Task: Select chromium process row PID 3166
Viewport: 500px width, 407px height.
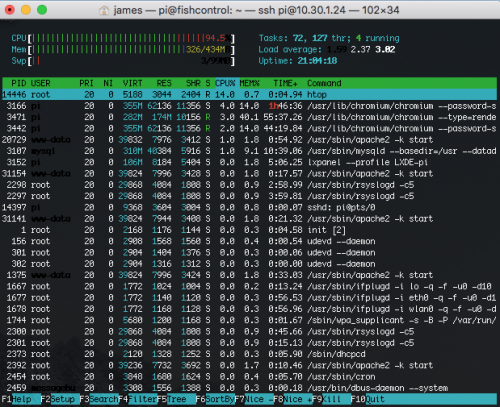Action: click(x=249, y=106)
